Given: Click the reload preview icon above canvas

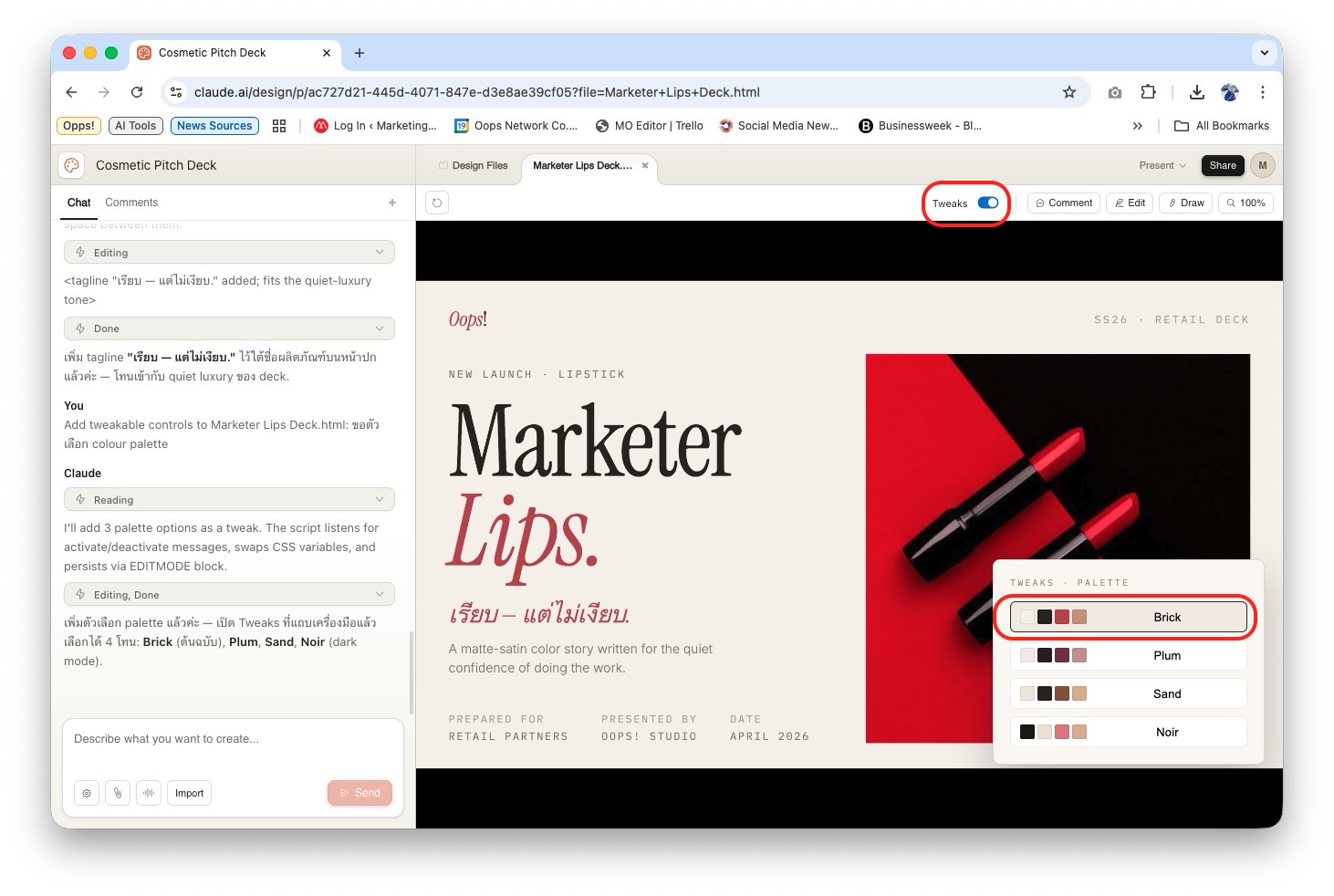Looking at the screenshot, I should 437,203.
